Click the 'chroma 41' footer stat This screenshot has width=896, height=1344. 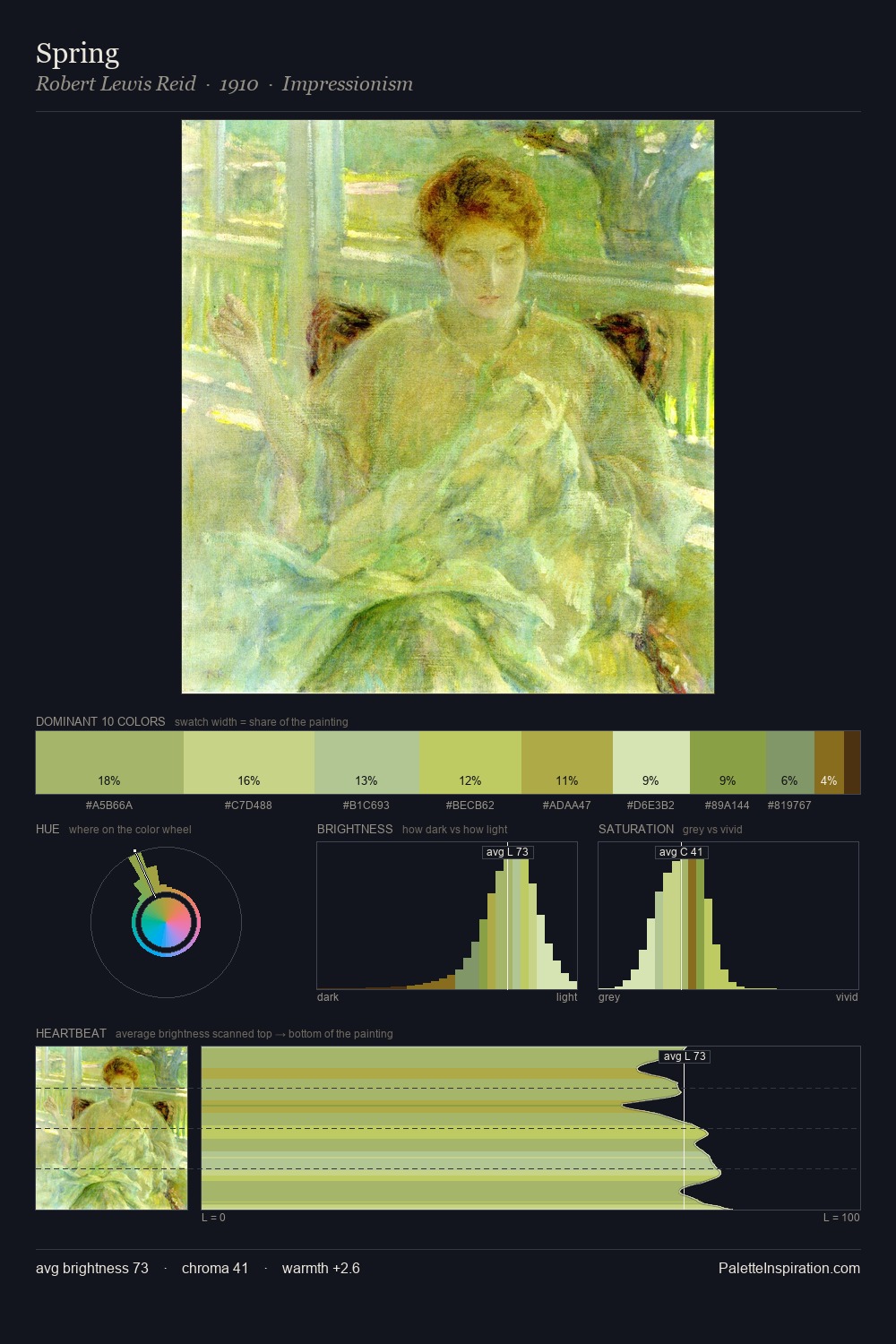215,1268
